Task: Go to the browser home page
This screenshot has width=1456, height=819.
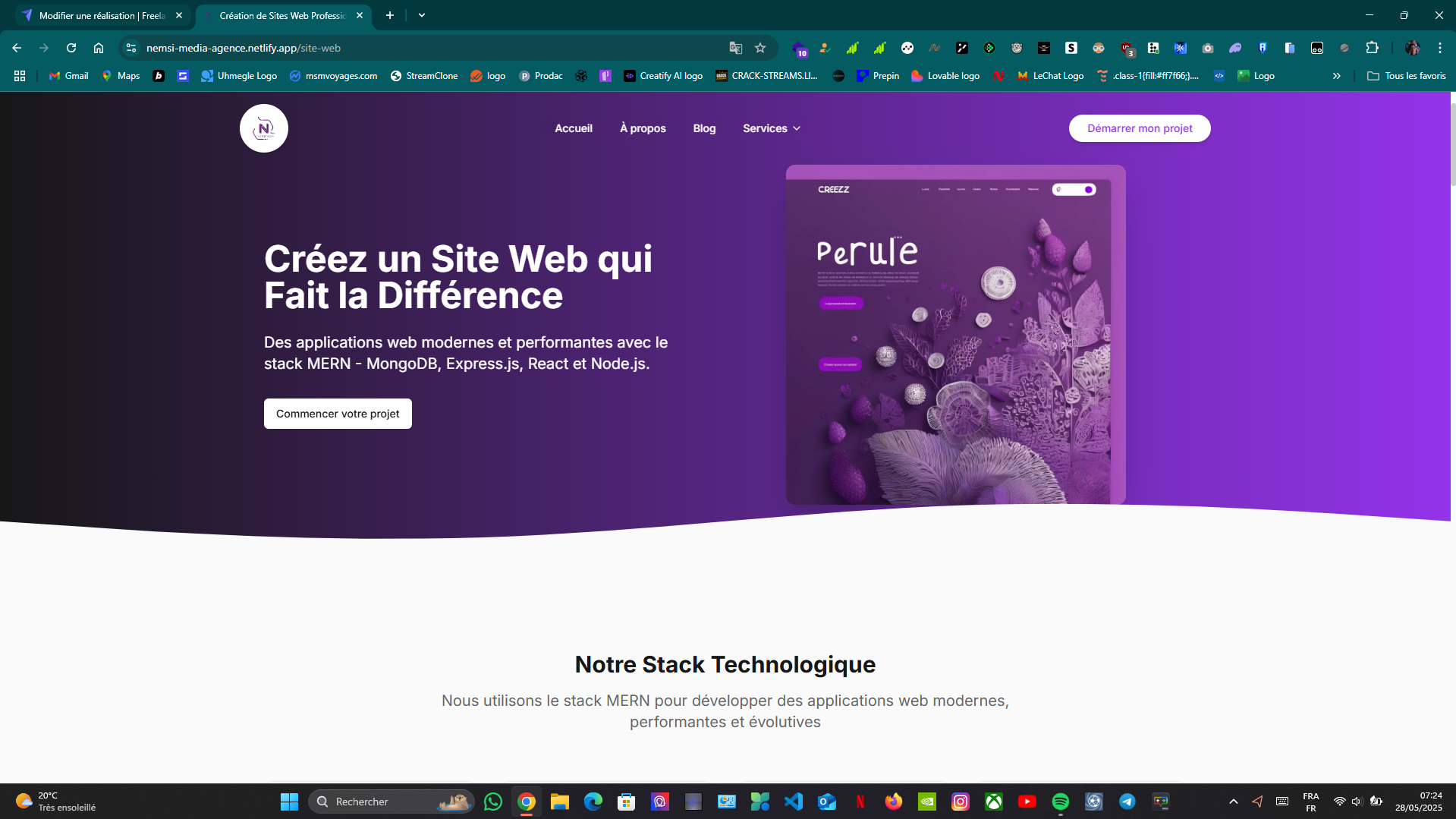Action: (99, 48)
